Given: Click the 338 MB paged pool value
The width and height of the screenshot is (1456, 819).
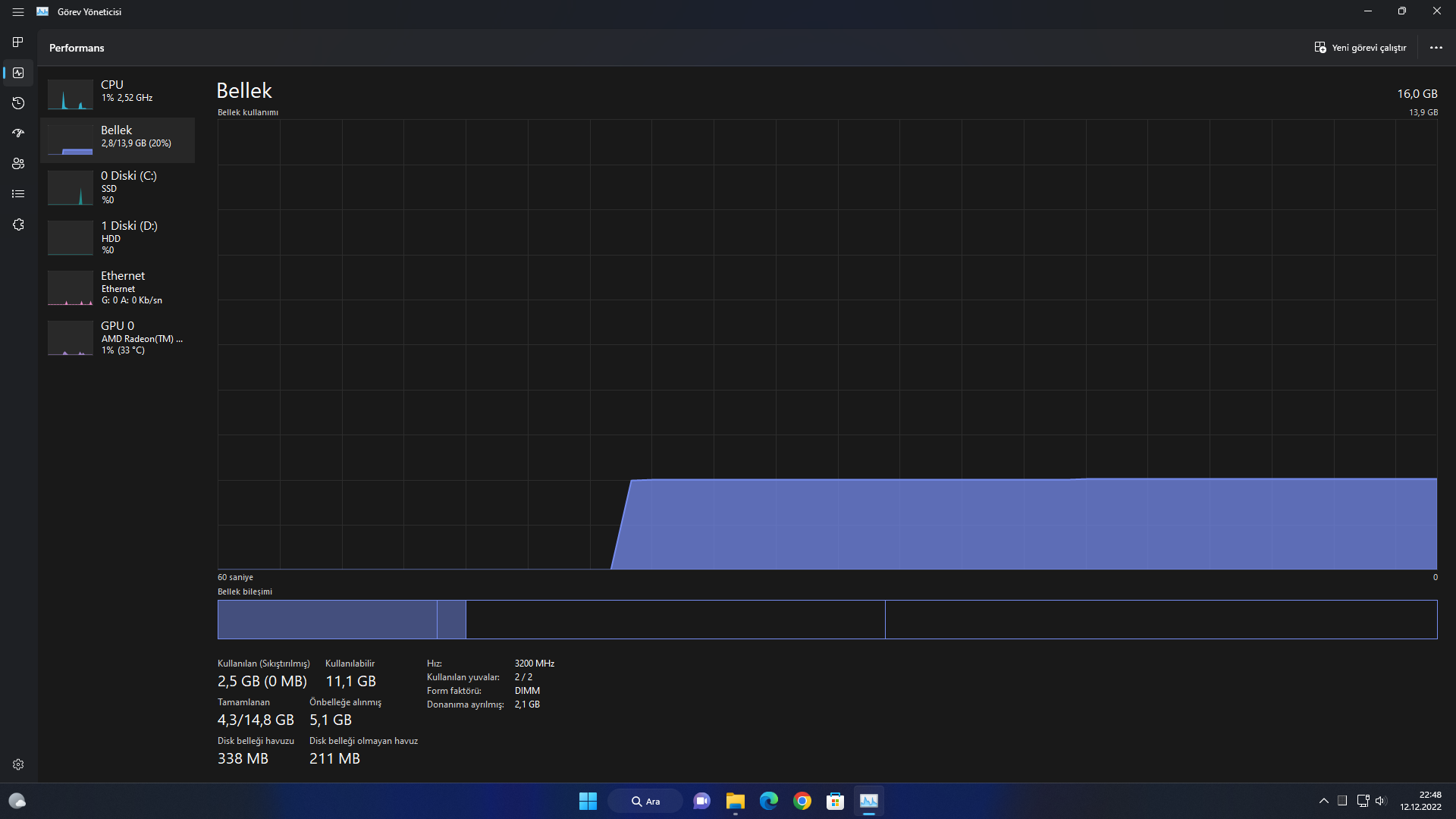Looking at the screenshot, I should [243, 758].
